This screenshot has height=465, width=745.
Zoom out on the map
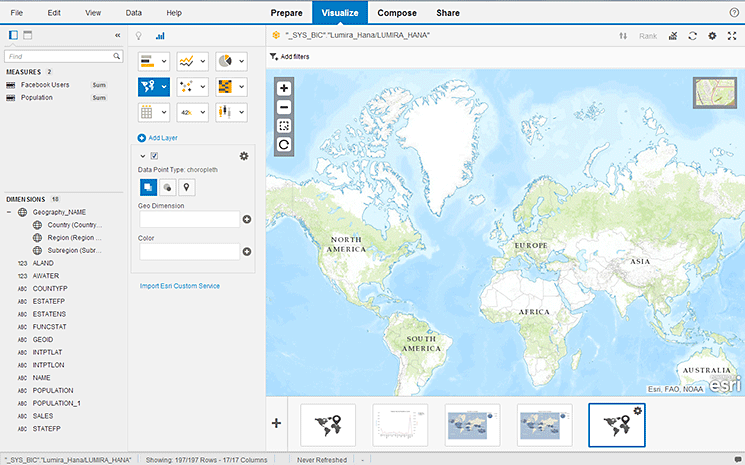click(284, 107)
